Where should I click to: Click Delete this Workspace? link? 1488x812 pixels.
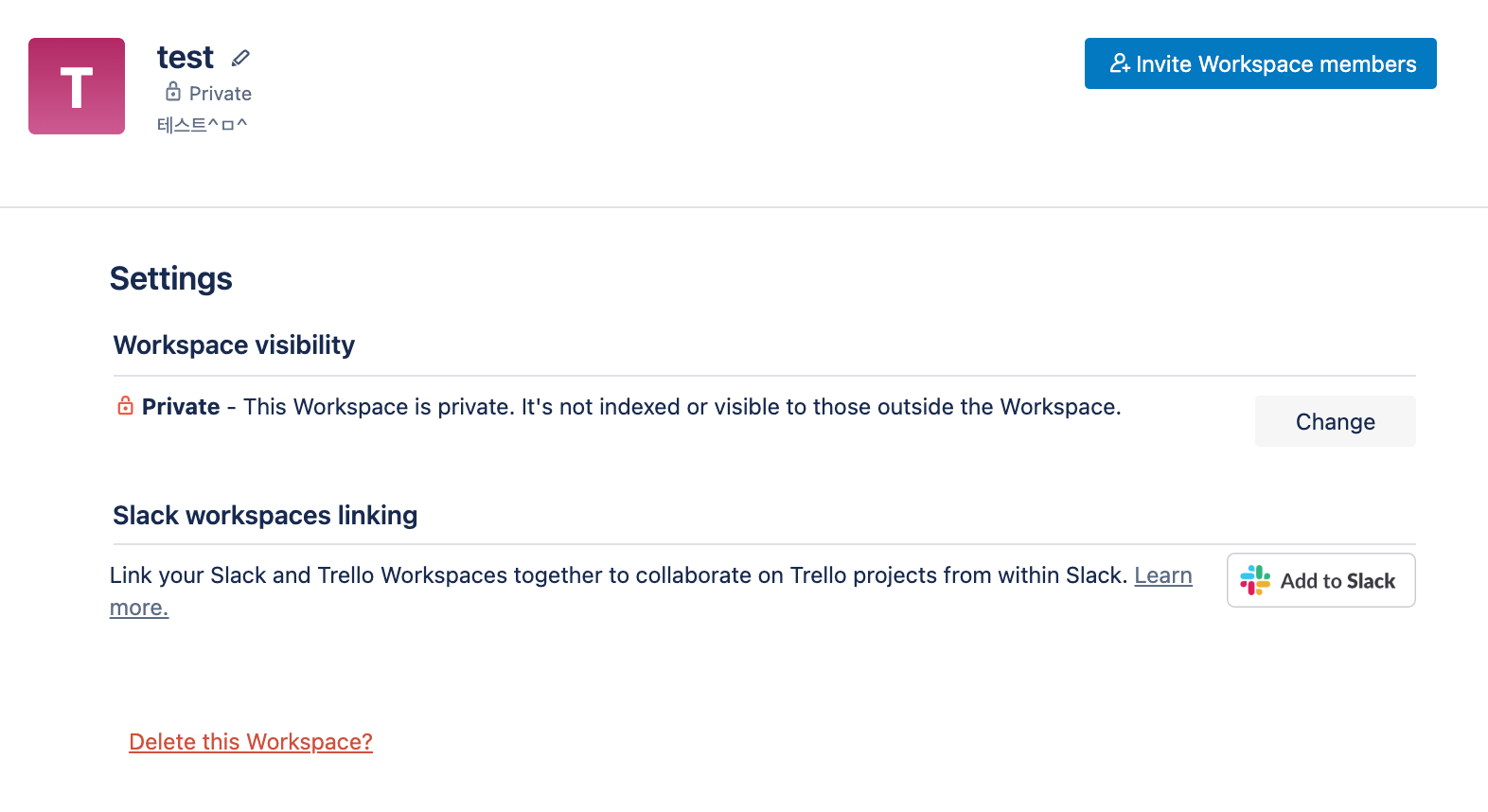coord(251,742)
